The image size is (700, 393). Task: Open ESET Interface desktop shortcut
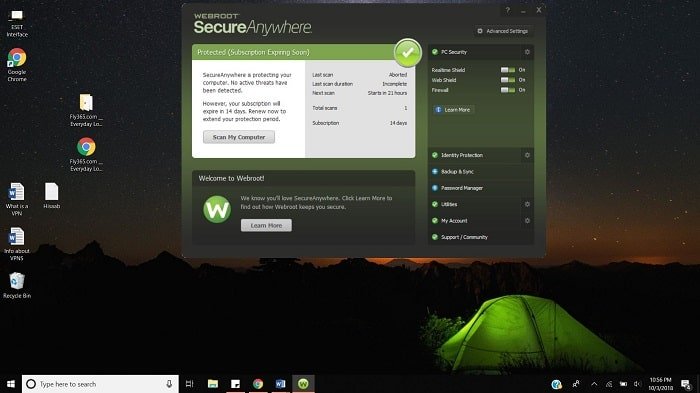pos(17,24)
